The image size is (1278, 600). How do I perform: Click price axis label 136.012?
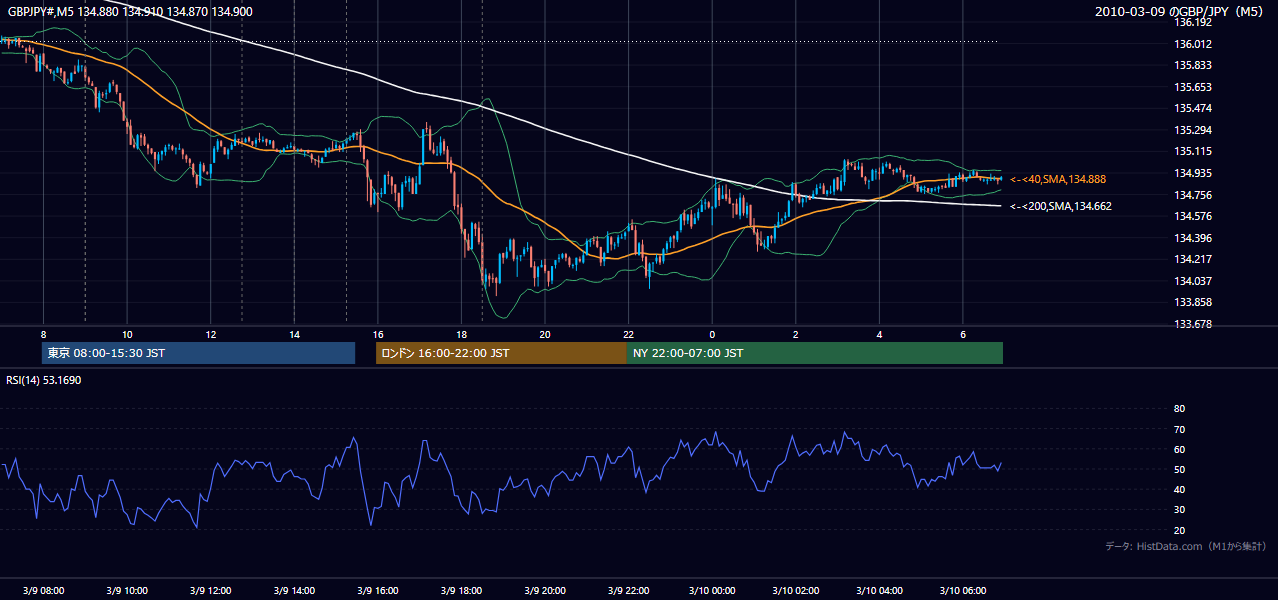1193,44
